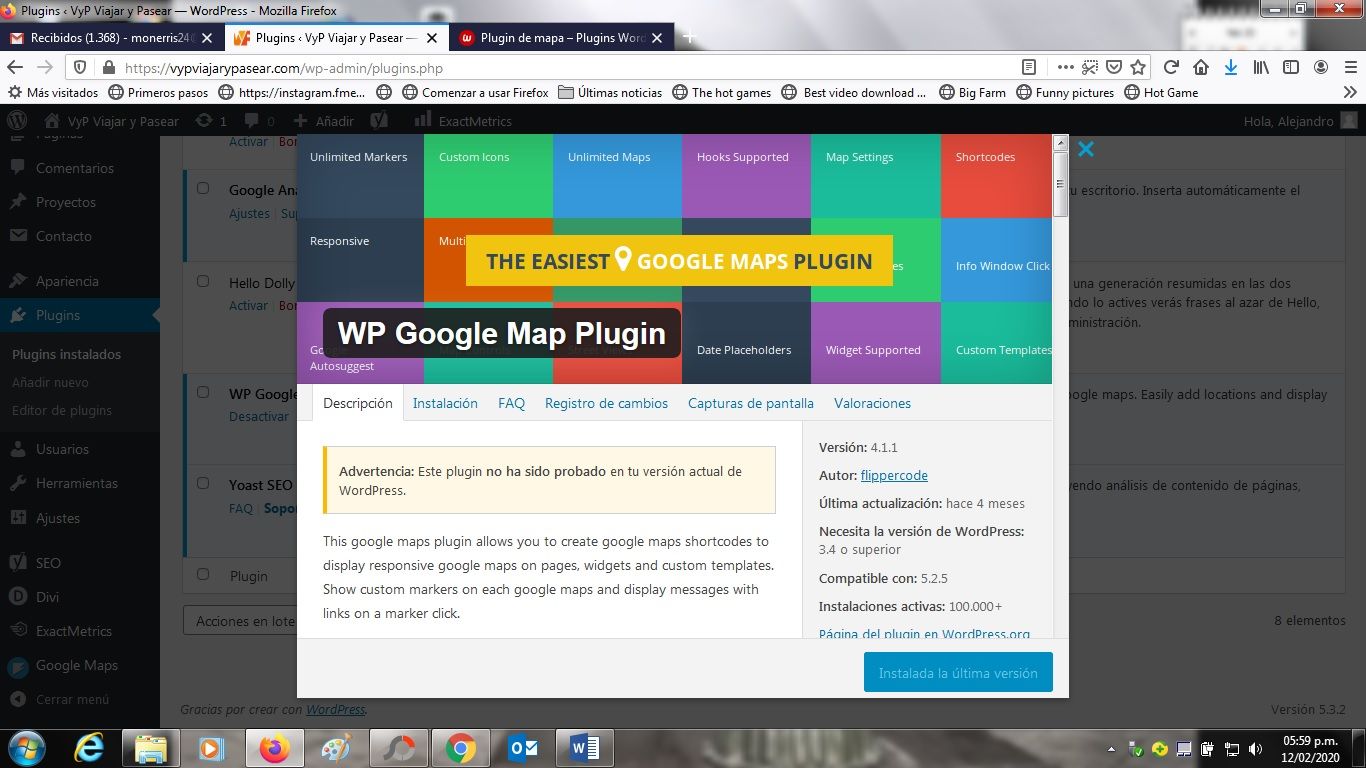
Task: Open the FAQ tab in plugin popup
Action: (511, 403)
